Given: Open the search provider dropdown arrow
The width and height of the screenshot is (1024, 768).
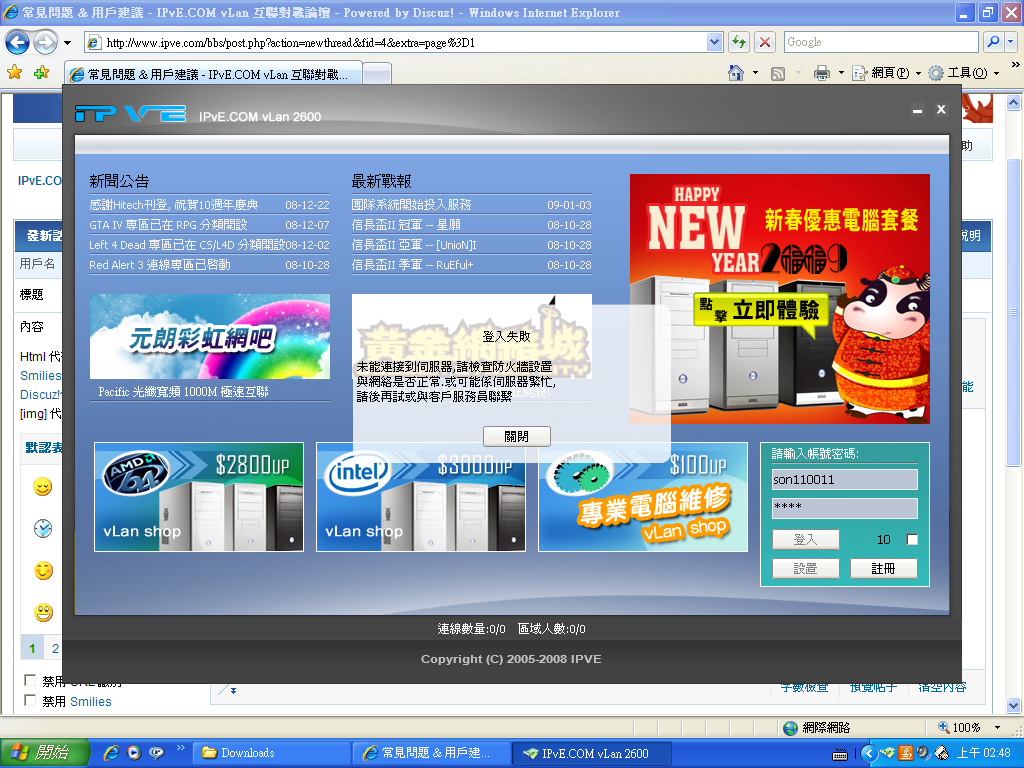Looking at the screenshot, I should click(1011, 42).
